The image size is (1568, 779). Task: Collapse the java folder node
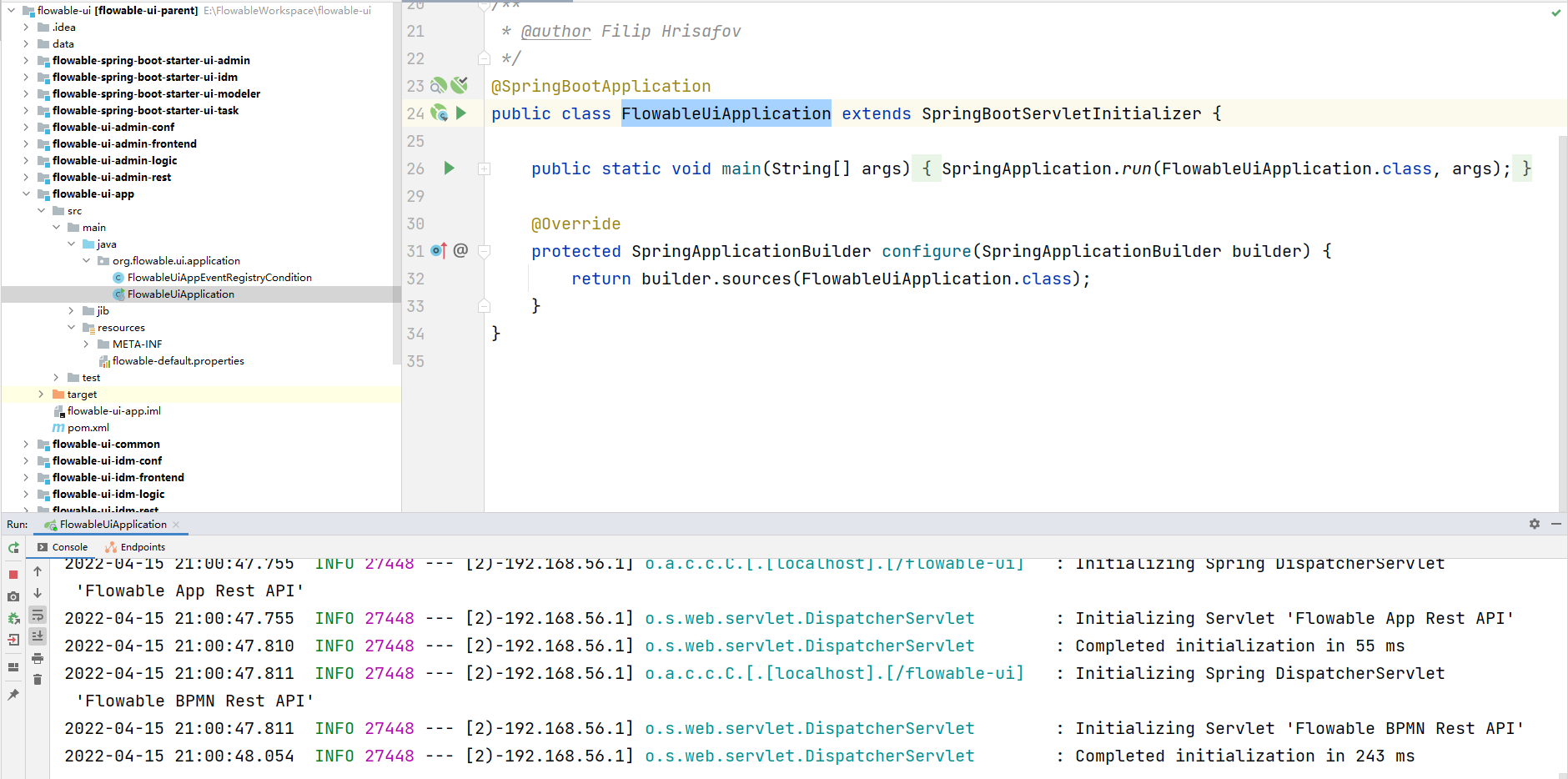click(71, 244)
